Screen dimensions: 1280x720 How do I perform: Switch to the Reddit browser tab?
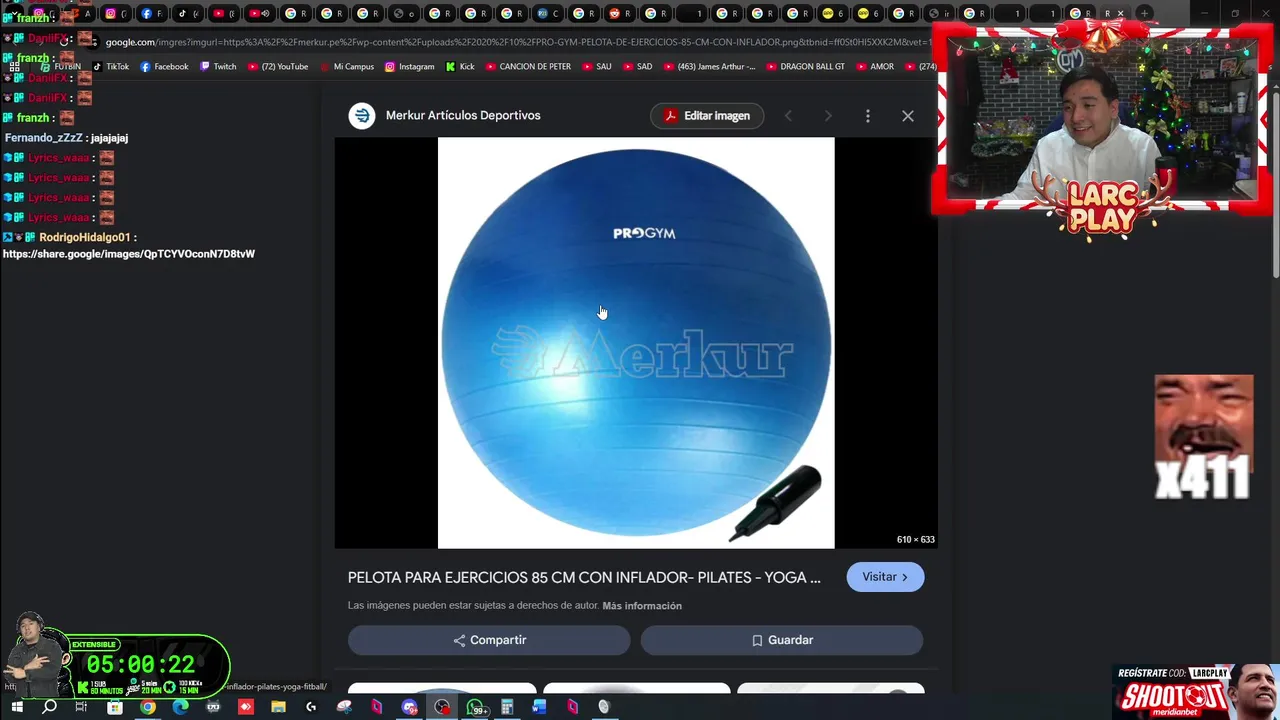620,13
